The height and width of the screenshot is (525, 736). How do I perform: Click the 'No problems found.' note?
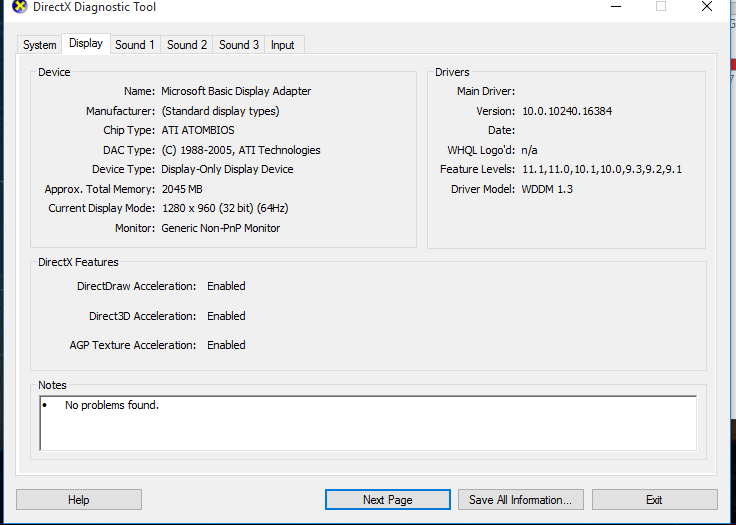(x=112, y=405)
